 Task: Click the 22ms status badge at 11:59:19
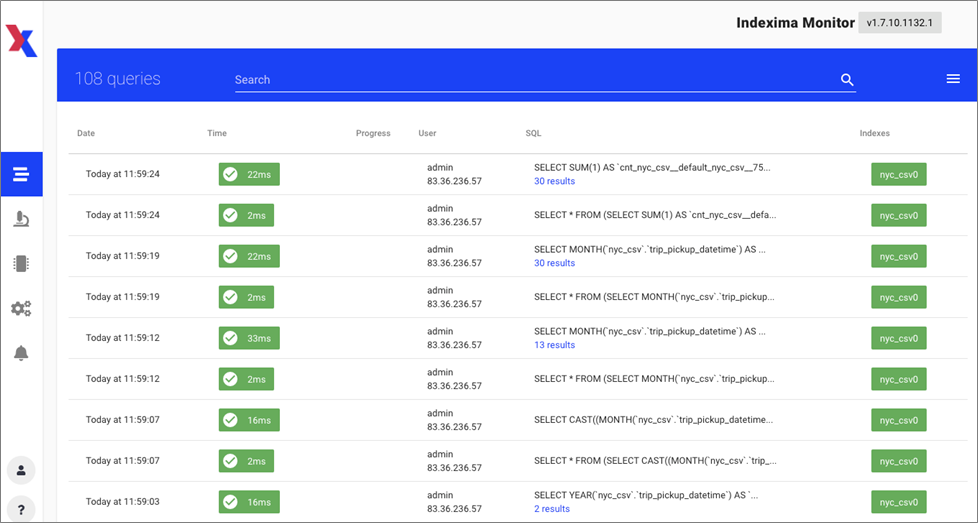[x=249, y=256]
